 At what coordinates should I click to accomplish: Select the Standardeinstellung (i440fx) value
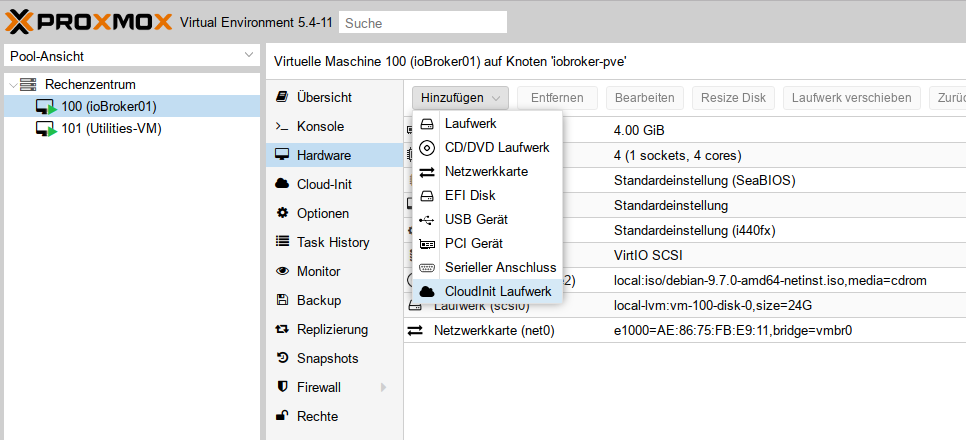click(x=694, y=230)
